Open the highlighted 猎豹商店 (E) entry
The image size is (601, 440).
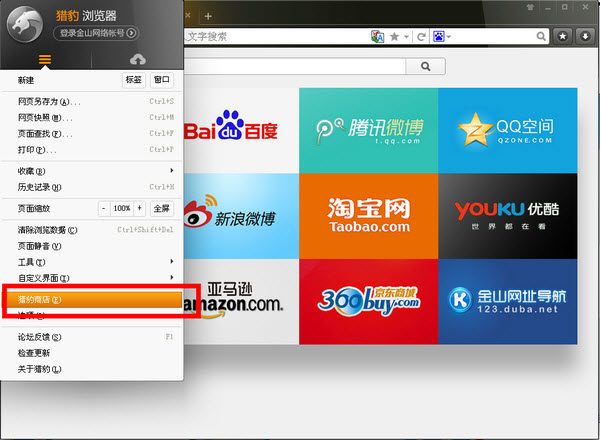click(x=94, y=299)
